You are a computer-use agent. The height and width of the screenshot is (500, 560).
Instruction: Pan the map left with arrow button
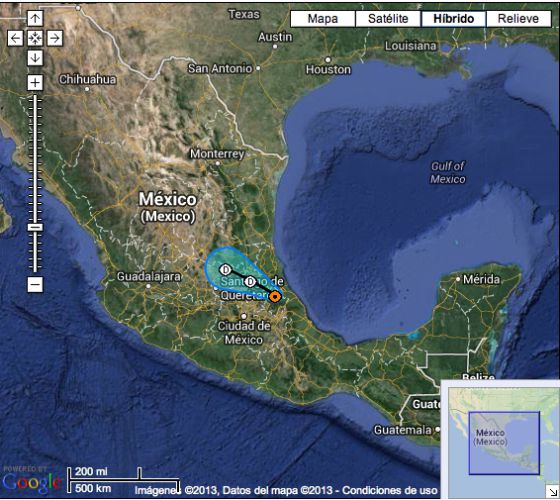(15, 38)
